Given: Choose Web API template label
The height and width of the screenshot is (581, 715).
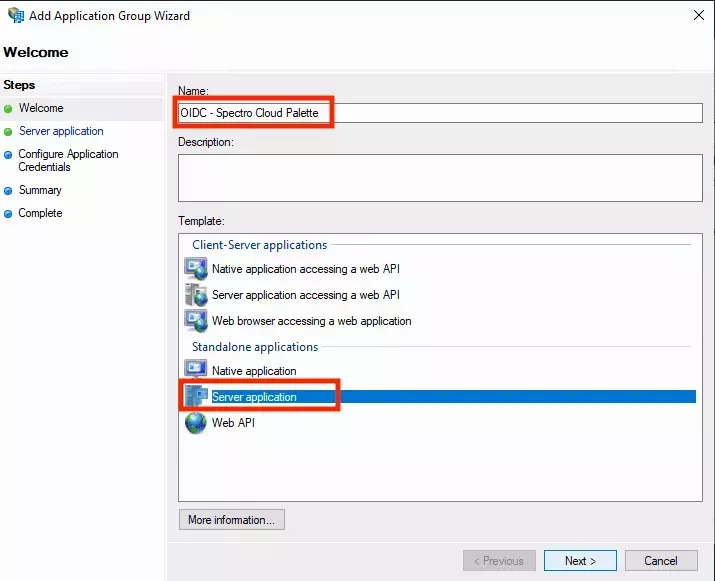Looking at the screenshot, I should tap(233, 423).
